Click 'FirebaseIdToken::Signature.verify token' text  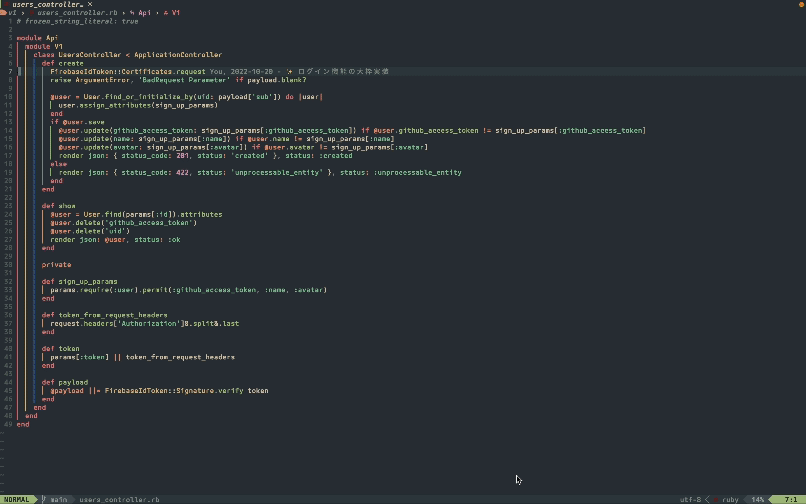(186, 391)
